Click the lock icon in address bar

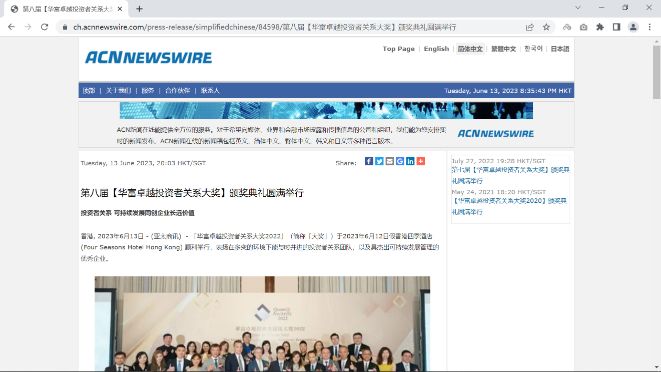click(x=64, y=27)
